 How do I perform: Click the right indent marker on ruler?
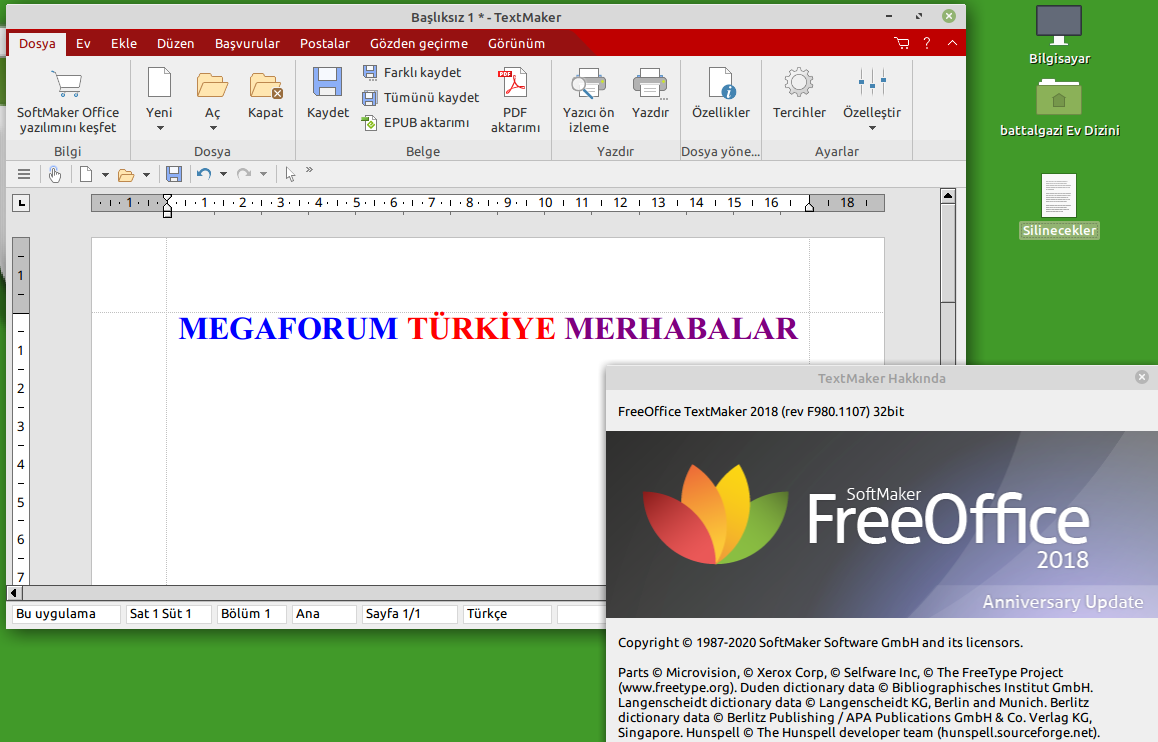[x=809, y=206]
